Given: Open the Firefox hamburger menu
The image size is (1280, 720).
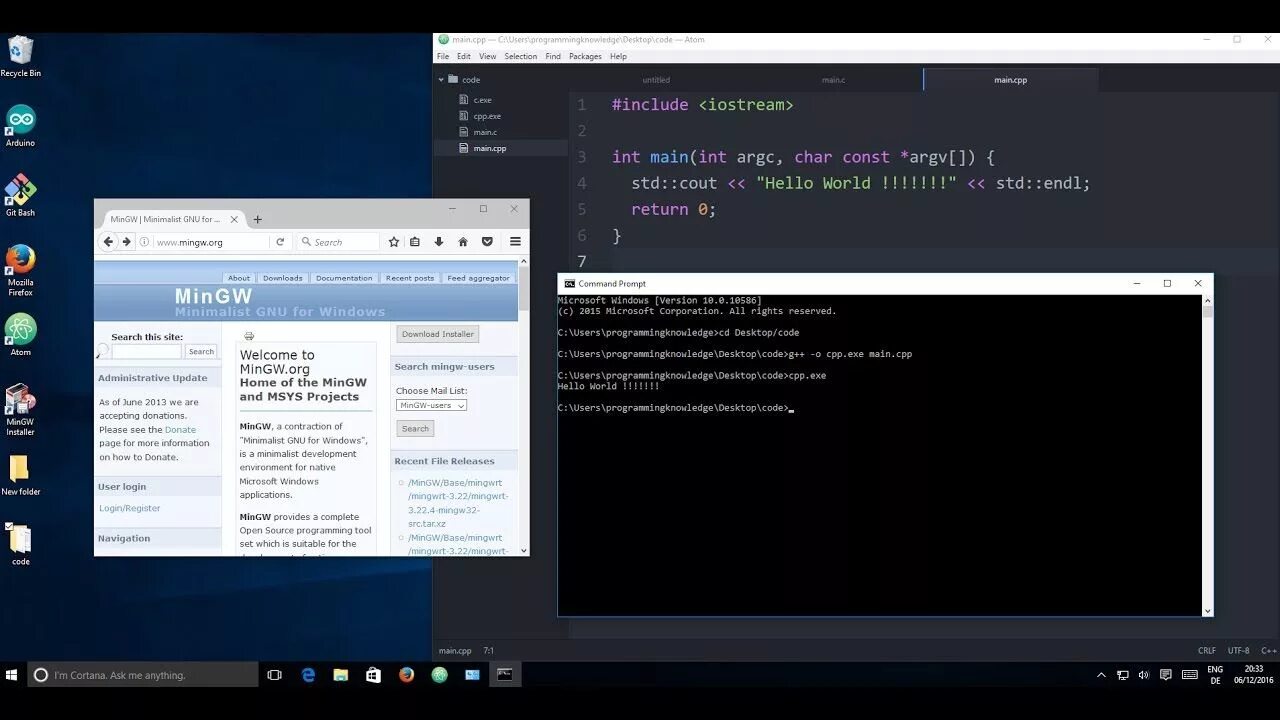Looking at the screenshot, I should [x=515, y=242].
